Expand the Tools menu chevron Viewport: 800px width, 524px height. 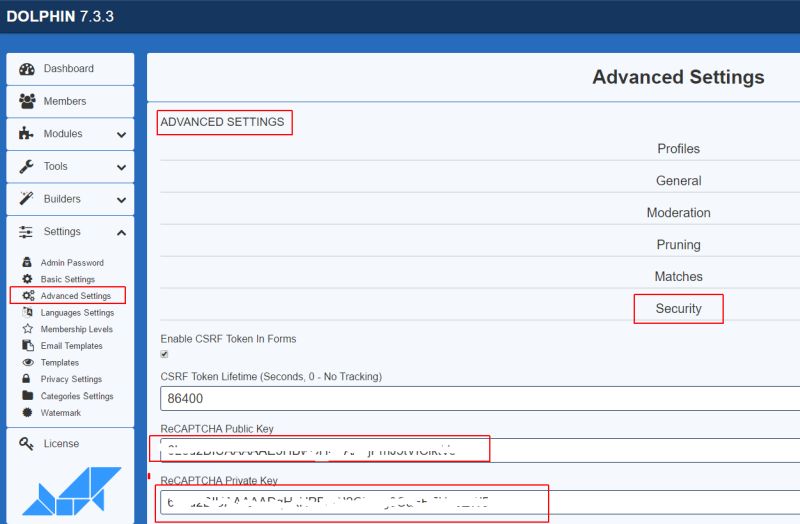point(121,167)
